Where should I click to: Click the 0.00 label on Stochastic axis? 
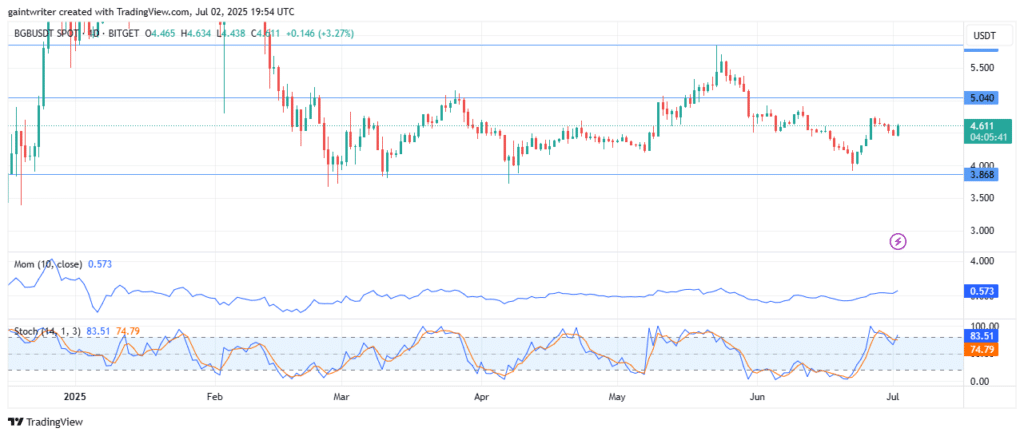coord(982,381)
